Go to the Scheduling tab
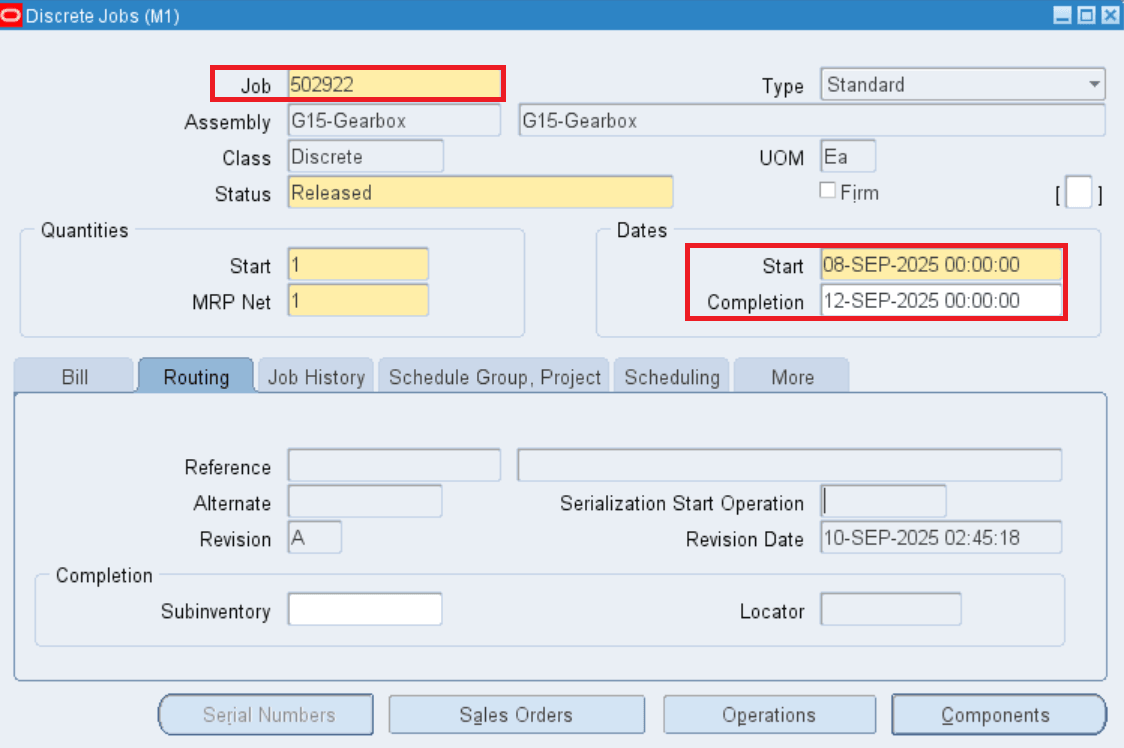The width and height of the screenshot is (1124, 748). click(671, 377)
